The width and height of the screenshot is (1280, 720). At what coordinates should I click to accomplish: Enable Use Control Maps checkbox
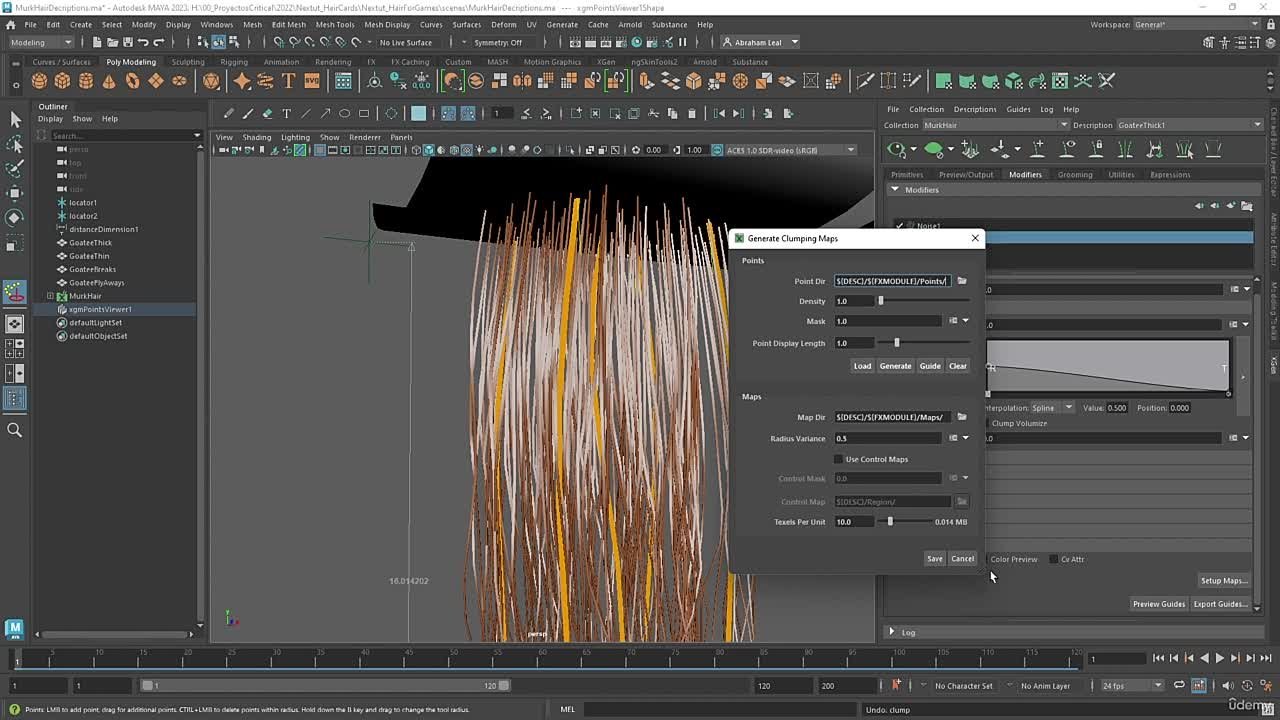point(839,459)
